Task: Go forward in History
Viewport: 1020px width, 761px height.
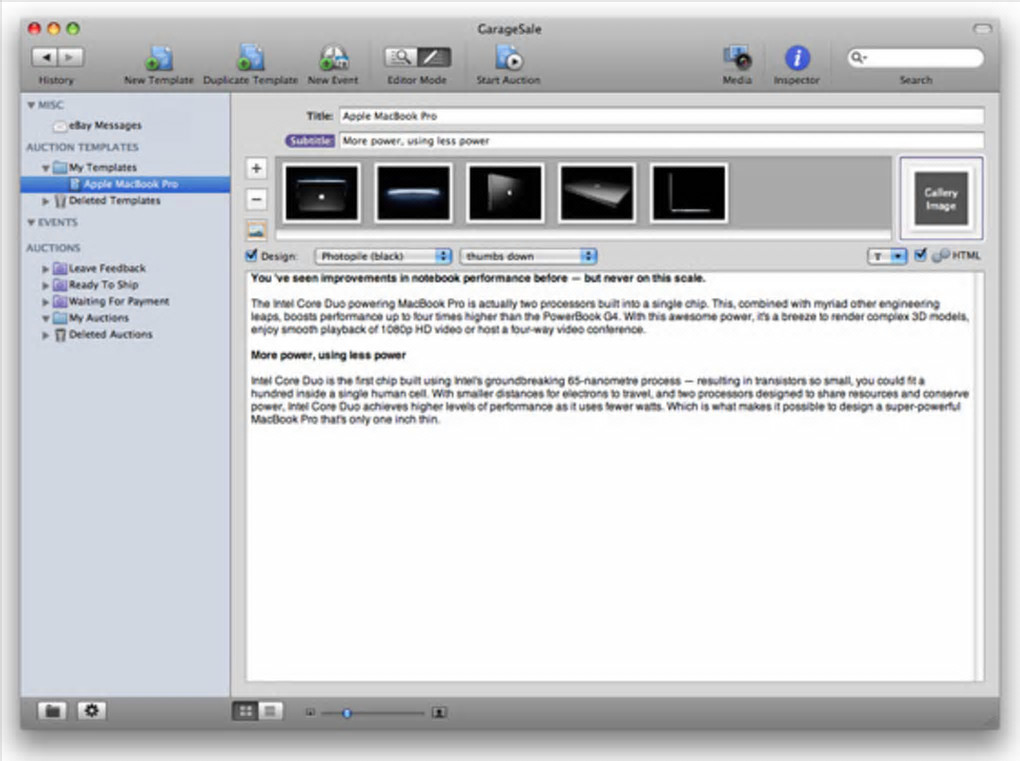Action: tap(70, 58)
